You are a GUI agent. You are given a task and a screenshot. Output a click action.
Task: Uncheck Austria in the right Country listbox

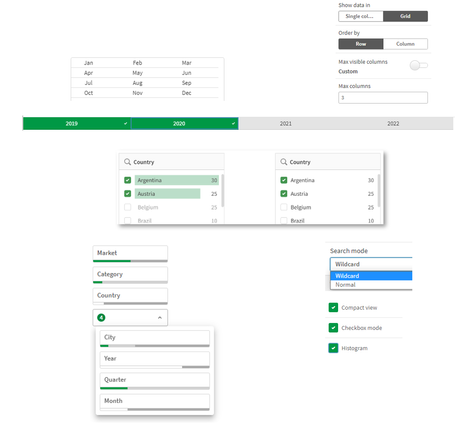click(x=284, y=193)
